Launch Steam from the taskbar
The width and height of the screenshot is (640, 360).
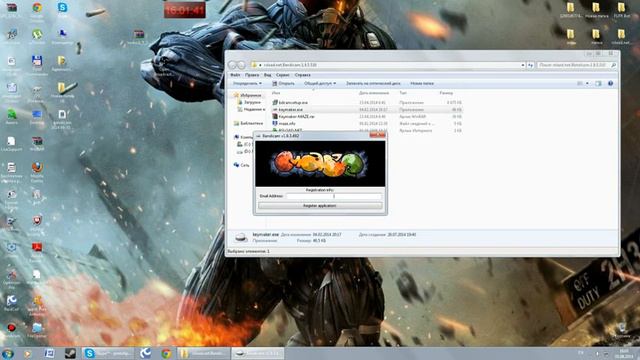coord(70,353)
